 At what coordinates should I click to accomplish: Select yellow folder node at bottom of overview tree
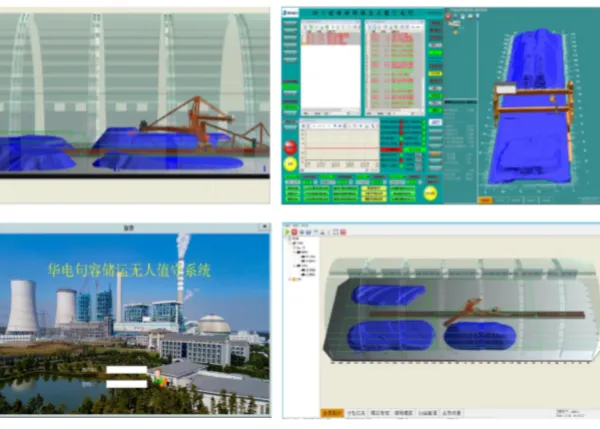[295, 279]
